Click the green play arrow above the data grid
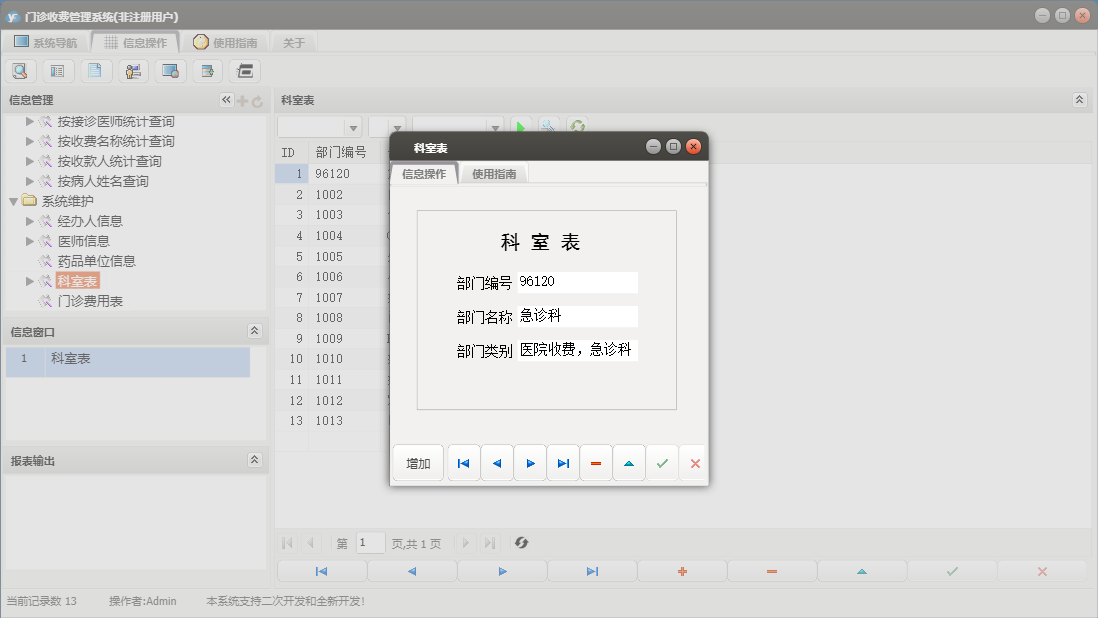 (x=521, y=125)
